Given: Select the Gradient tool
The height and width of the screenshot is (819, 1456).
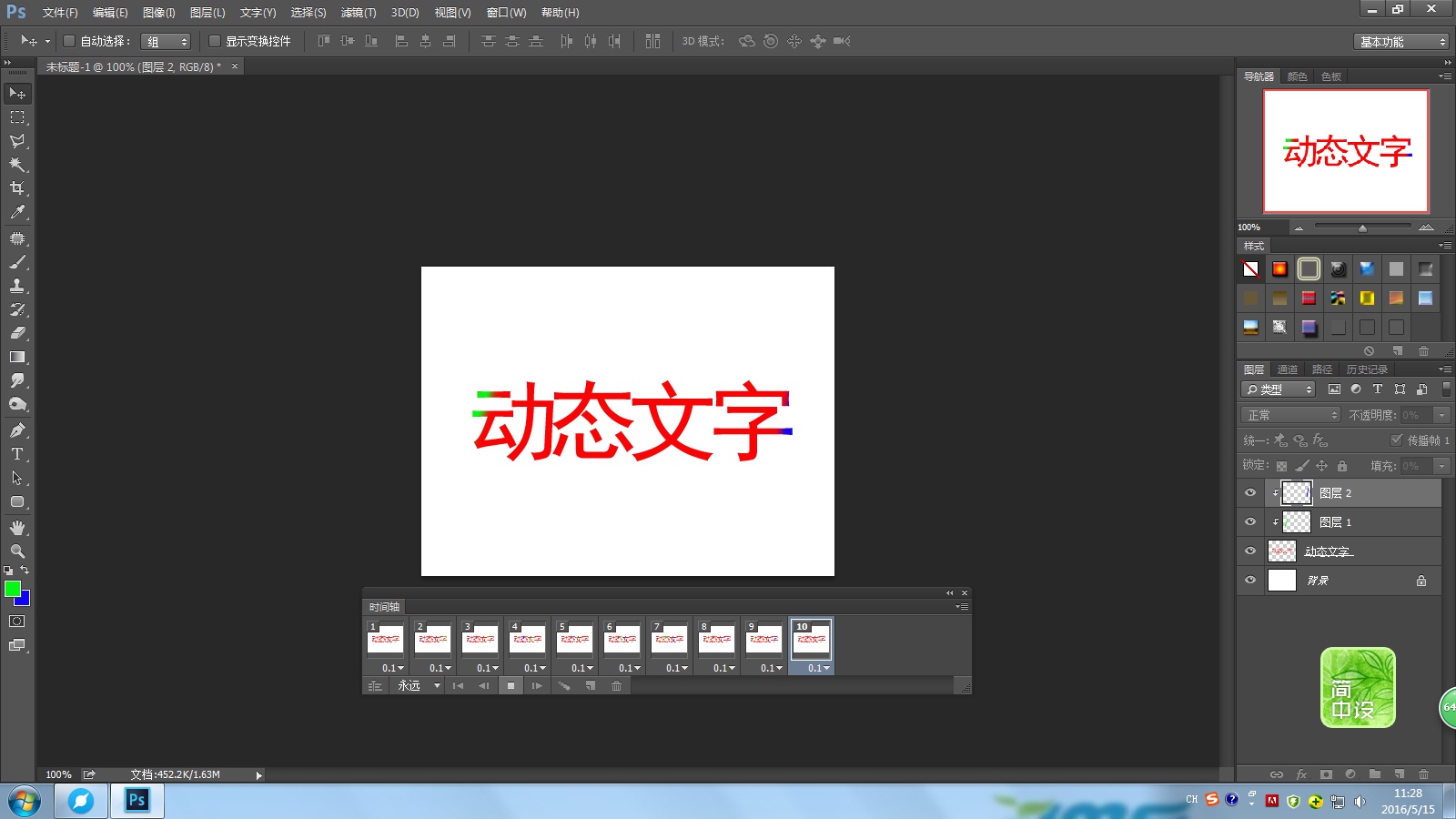Looking at the screenshot, I should [x=17, y=357].
